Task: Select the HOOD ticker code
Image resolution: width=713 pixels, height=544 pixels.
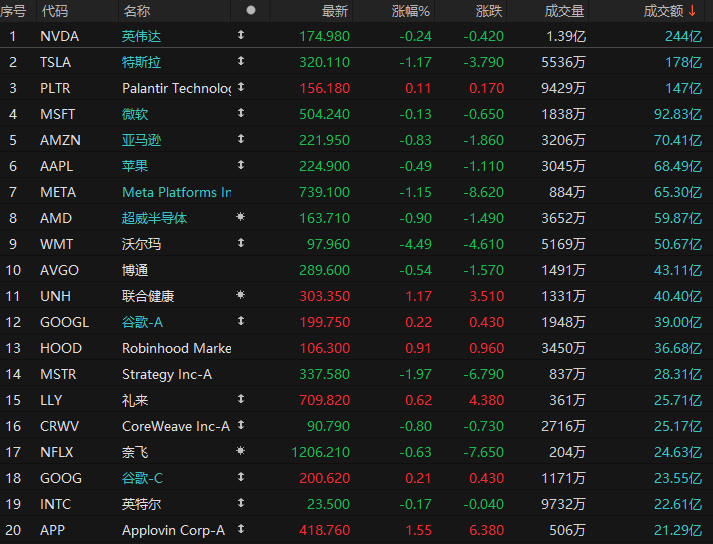Action: pyautogui.click(x=61, y=348)
